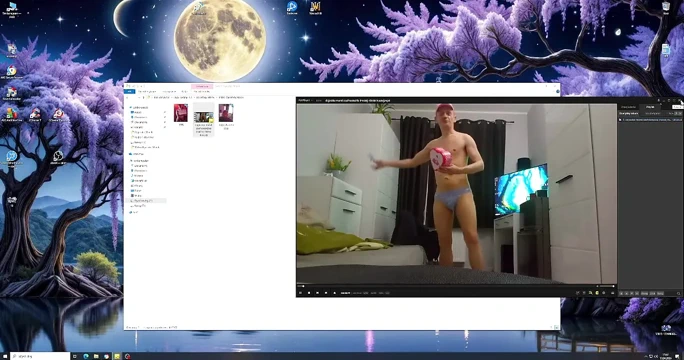Open Microsoft Edge from the taskbar
The height and width of the screenshot is (360, 684).
86,356
